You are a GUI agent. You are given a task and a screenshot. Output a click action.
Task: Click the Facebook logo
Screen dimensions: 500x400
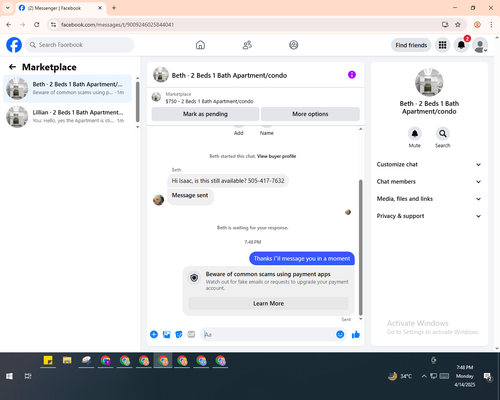tap(14, 45)
